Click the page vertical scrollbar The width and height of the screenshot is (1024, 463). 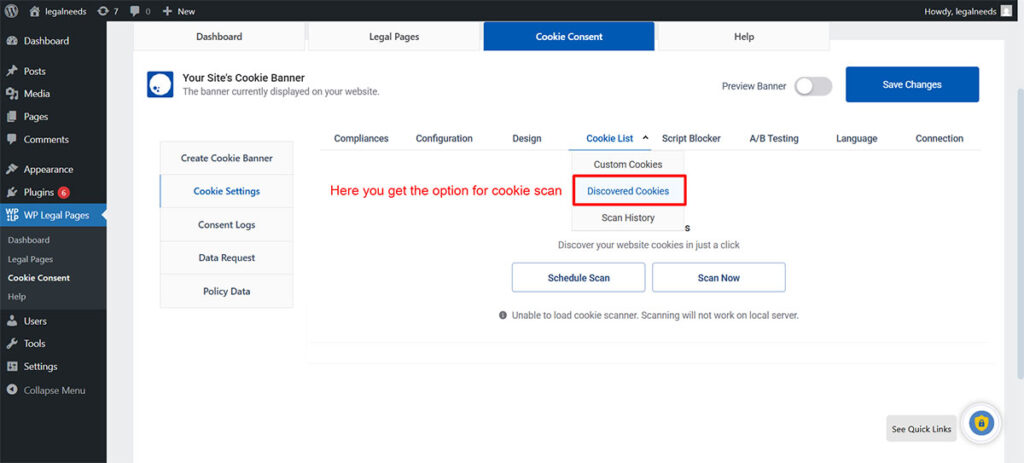click(x=1020, y=235)
